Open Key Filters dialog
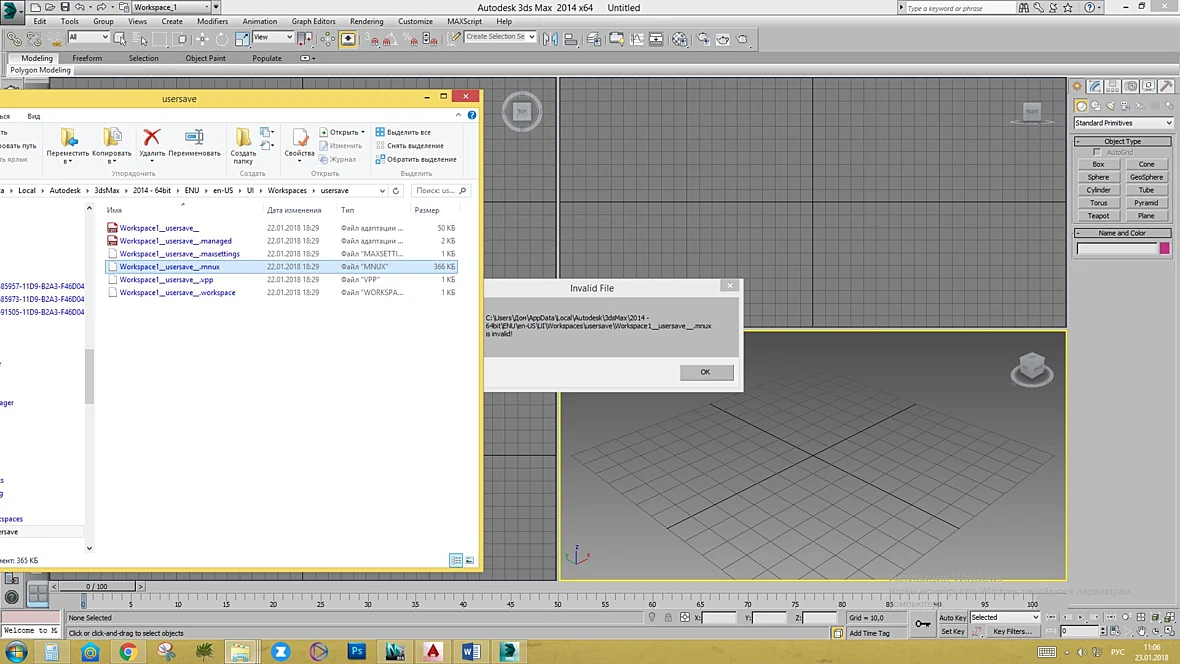Image resolution: width=1180 pixels, height=664 pixels. (1012, 632)
